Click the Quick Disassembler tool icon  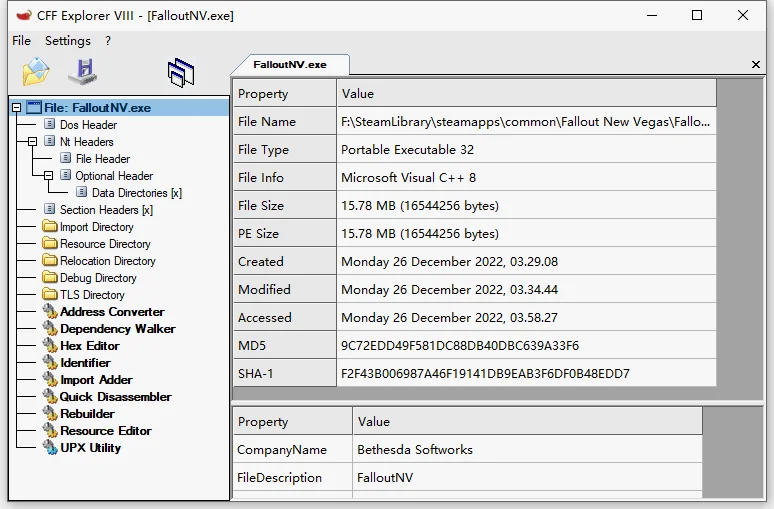[50, 396]
